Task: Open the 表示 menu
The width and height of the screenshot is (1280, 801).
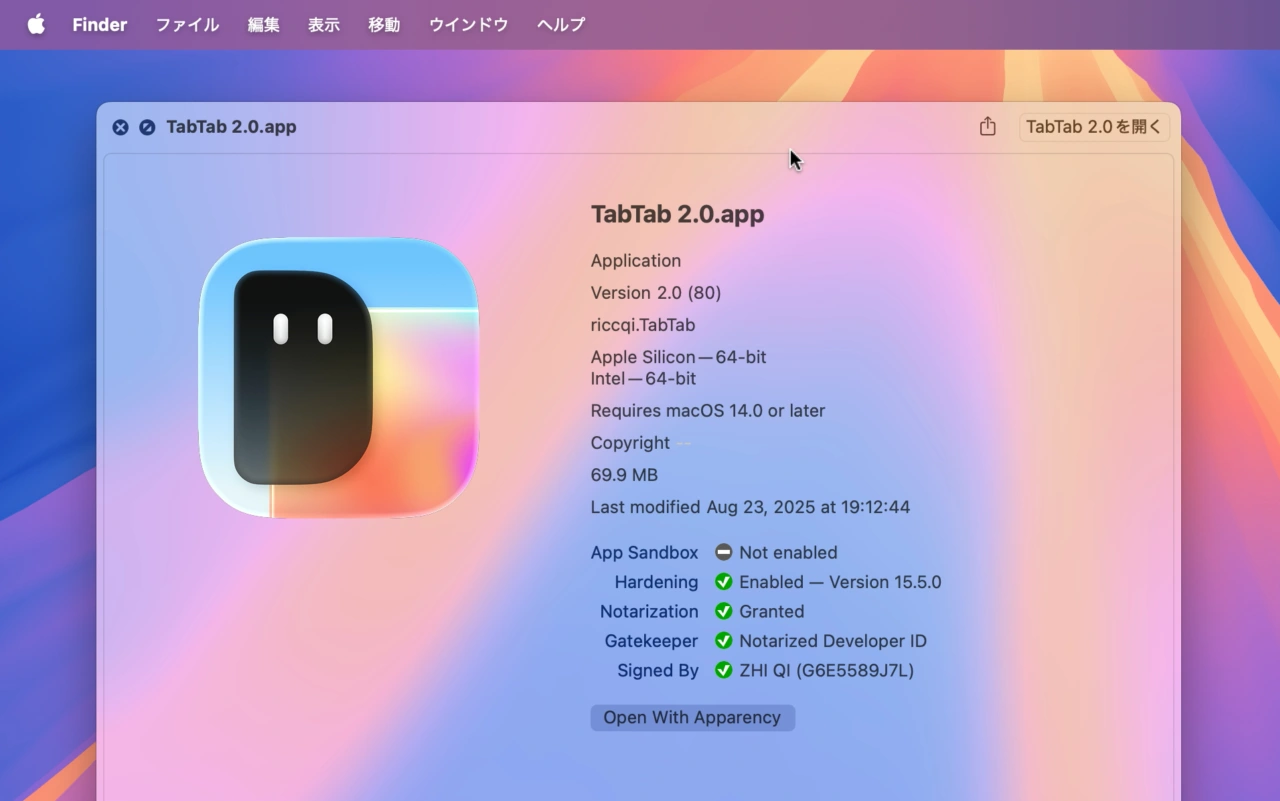Action: point(323,24)
